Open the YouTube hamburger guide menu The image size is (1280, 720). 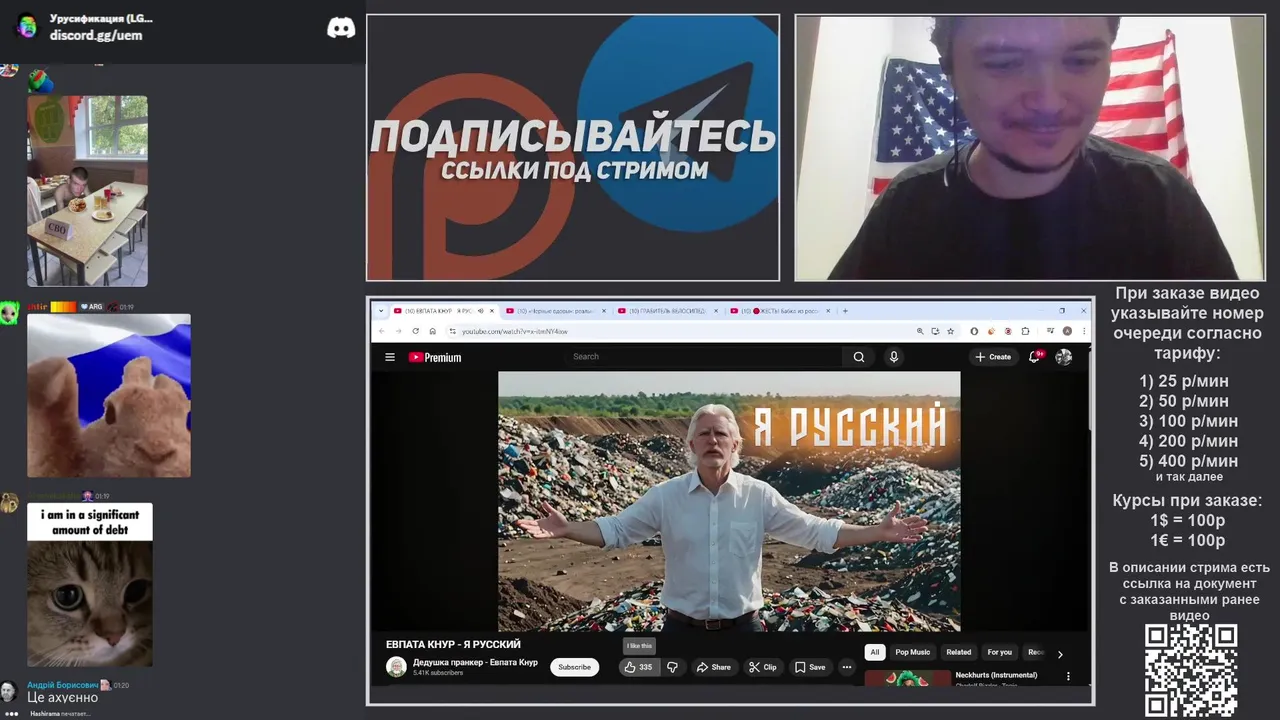[390, 357]
